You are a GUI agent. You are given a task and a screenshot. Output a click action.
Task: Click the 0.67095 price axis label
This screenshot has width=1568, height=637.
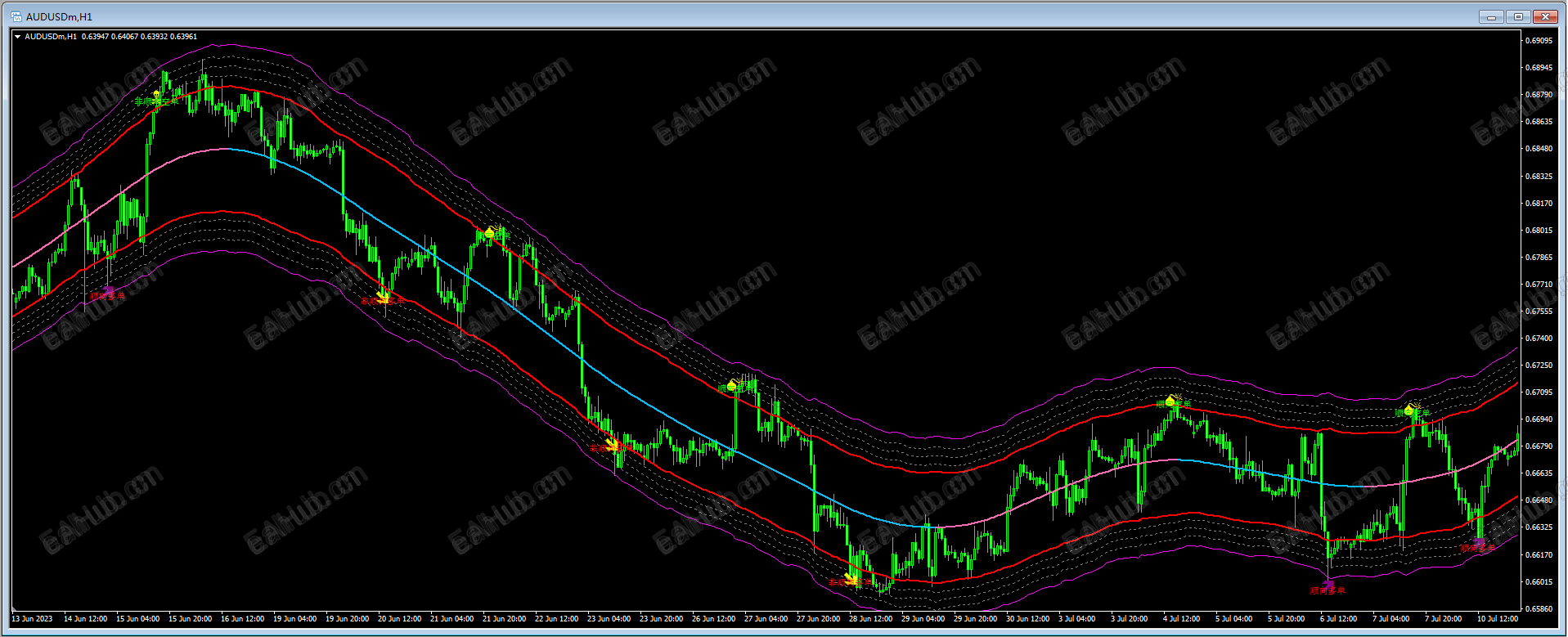coord(1539,393)
